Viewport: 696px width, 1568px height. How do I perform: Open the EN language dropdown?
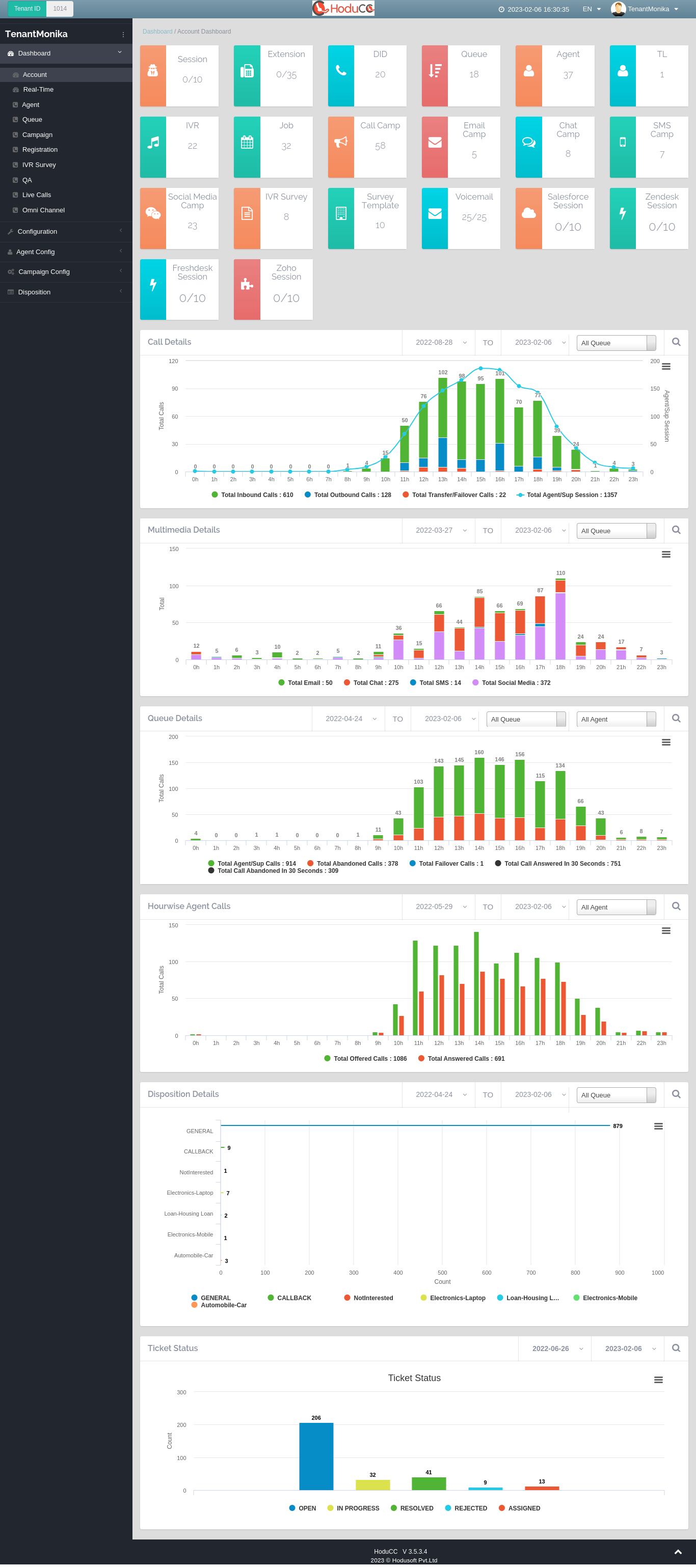591,9
